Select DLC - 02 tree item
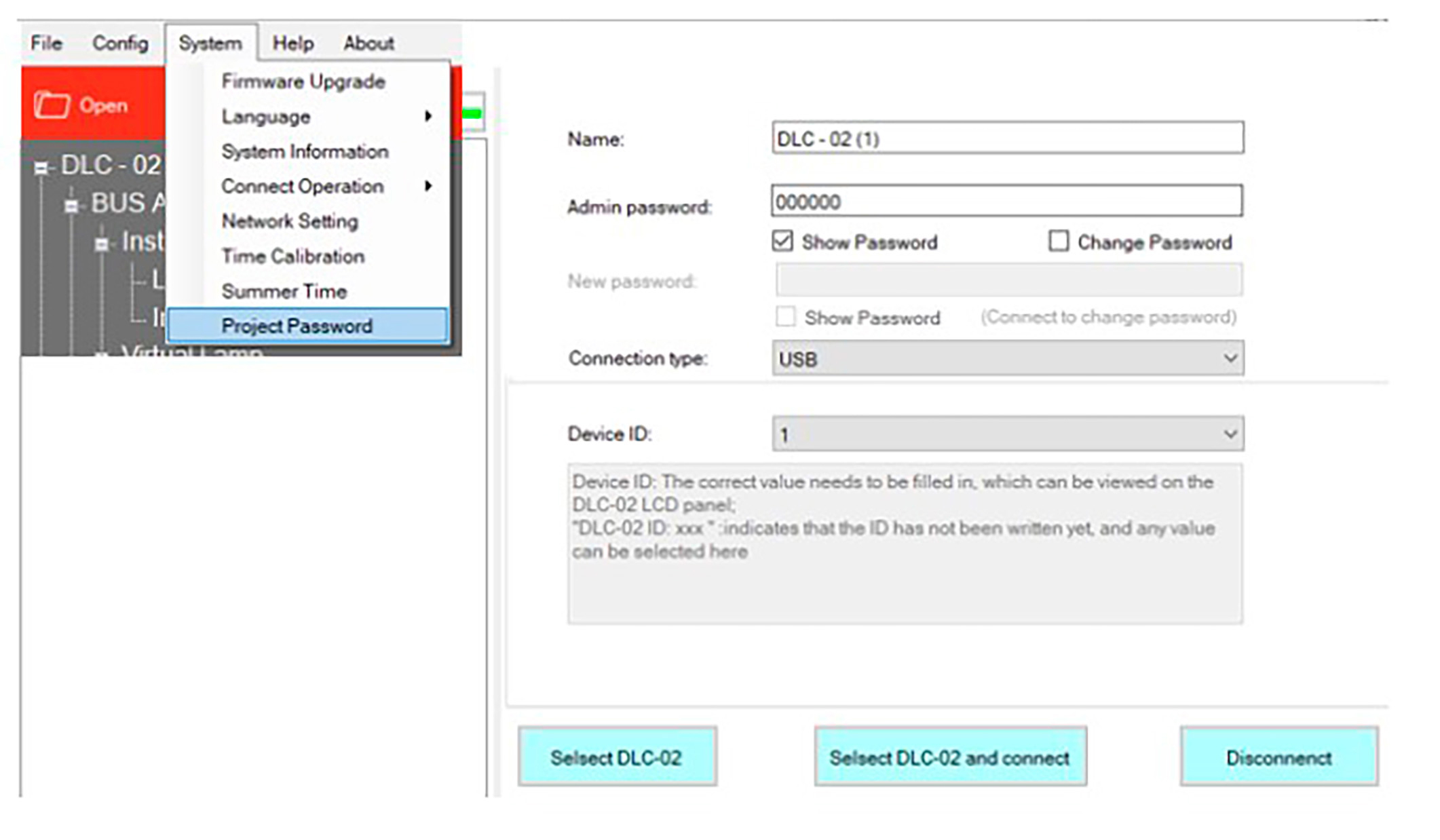 111,165
